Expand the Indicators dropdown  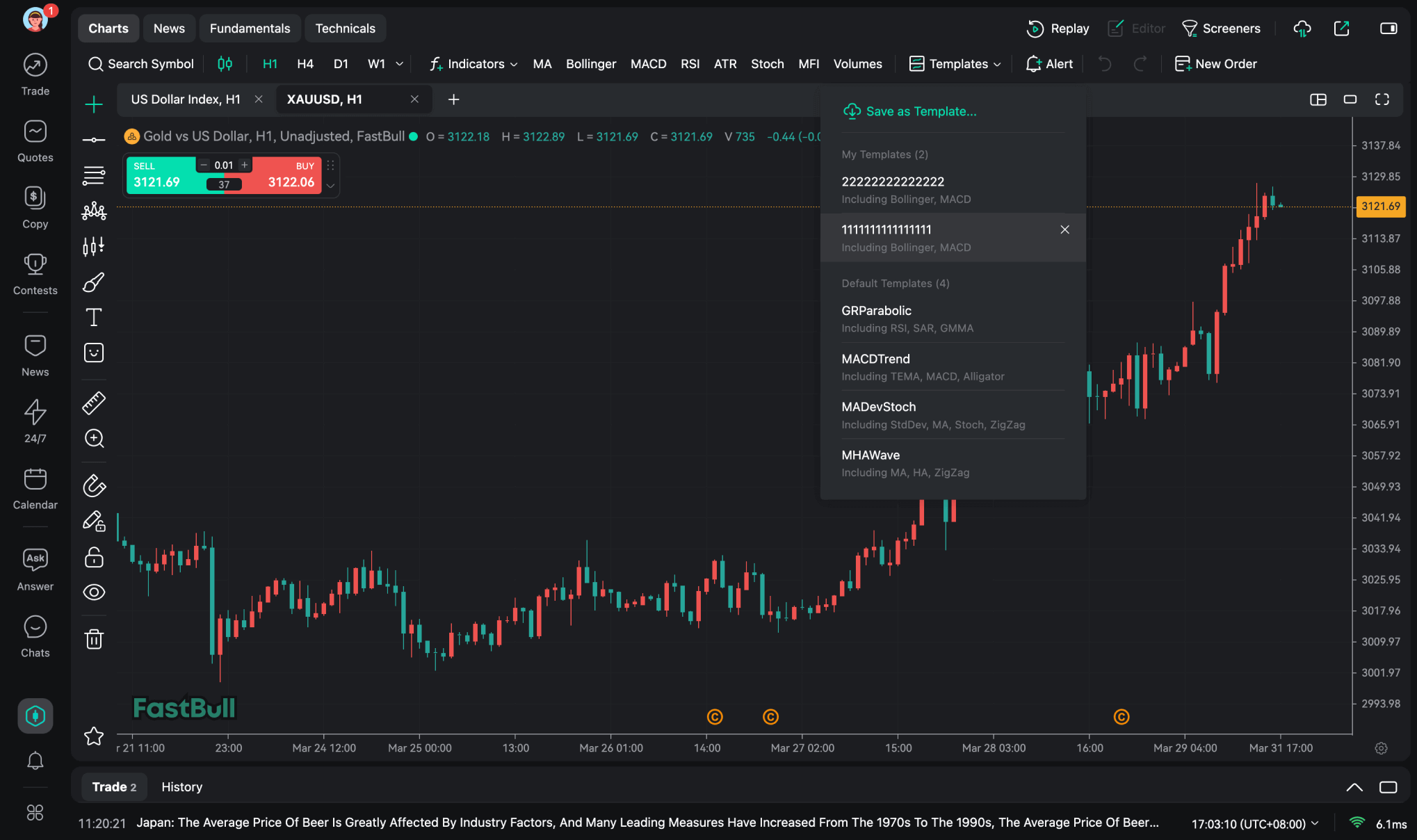473,64
